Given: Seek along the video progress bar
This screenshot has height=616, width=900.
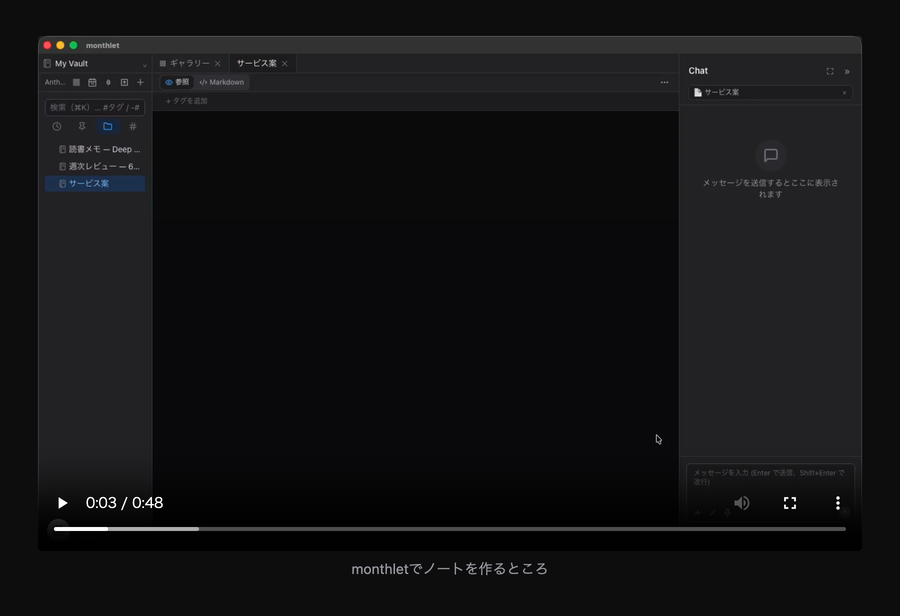Looking at the screenshot, I should click(449, 529).
